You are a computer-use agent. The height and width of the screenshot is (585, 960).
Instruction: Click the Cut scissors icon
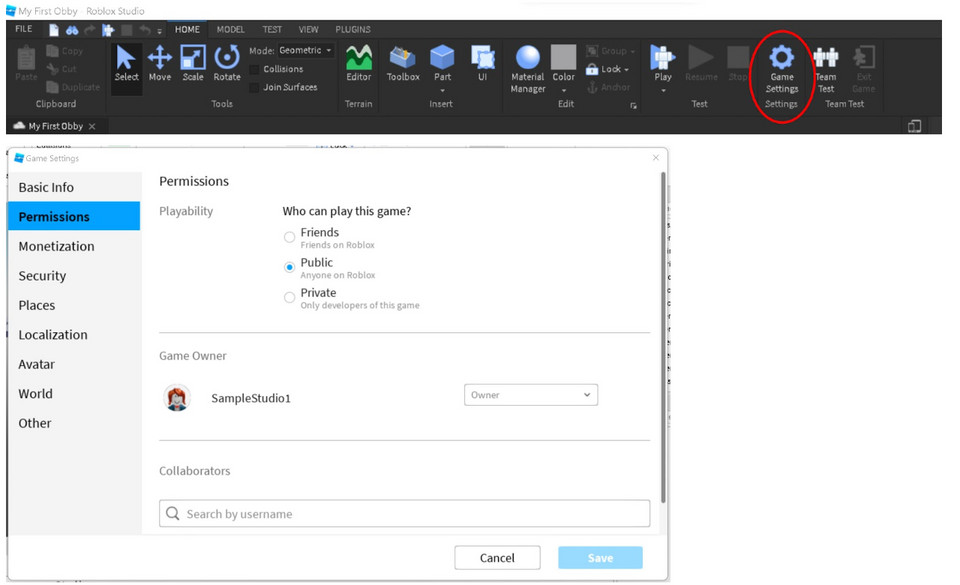(x=53, y=69)
